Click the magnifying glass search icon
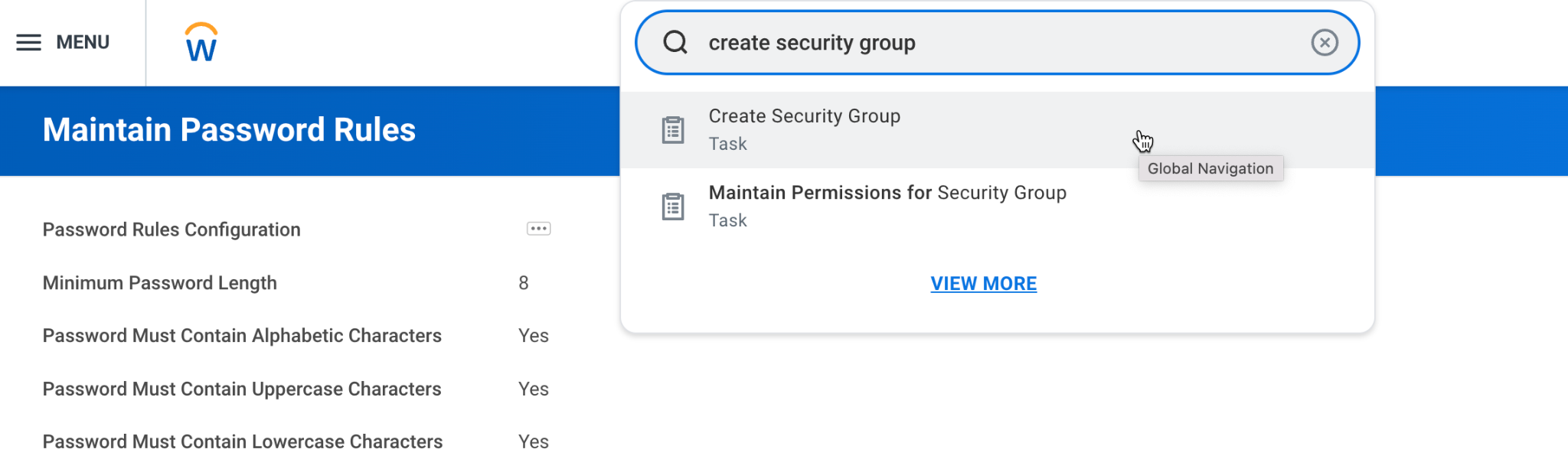Screen dimensions: 1568x472 pyautogui.click(x=675, y=42)
